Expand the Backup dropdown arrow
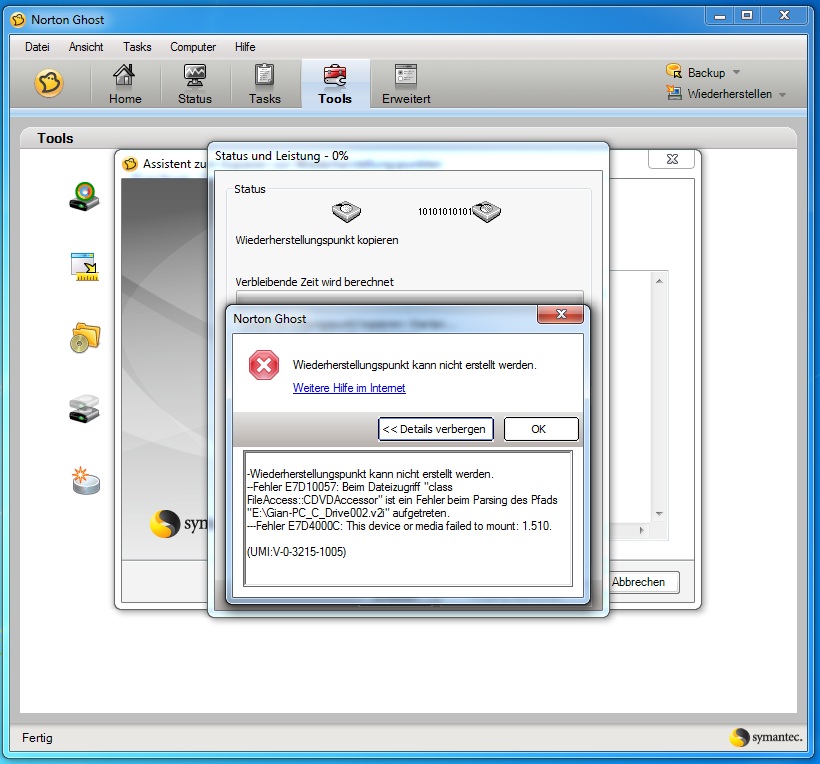Viewport: 820px width, 764px height. tap(736, 72)
